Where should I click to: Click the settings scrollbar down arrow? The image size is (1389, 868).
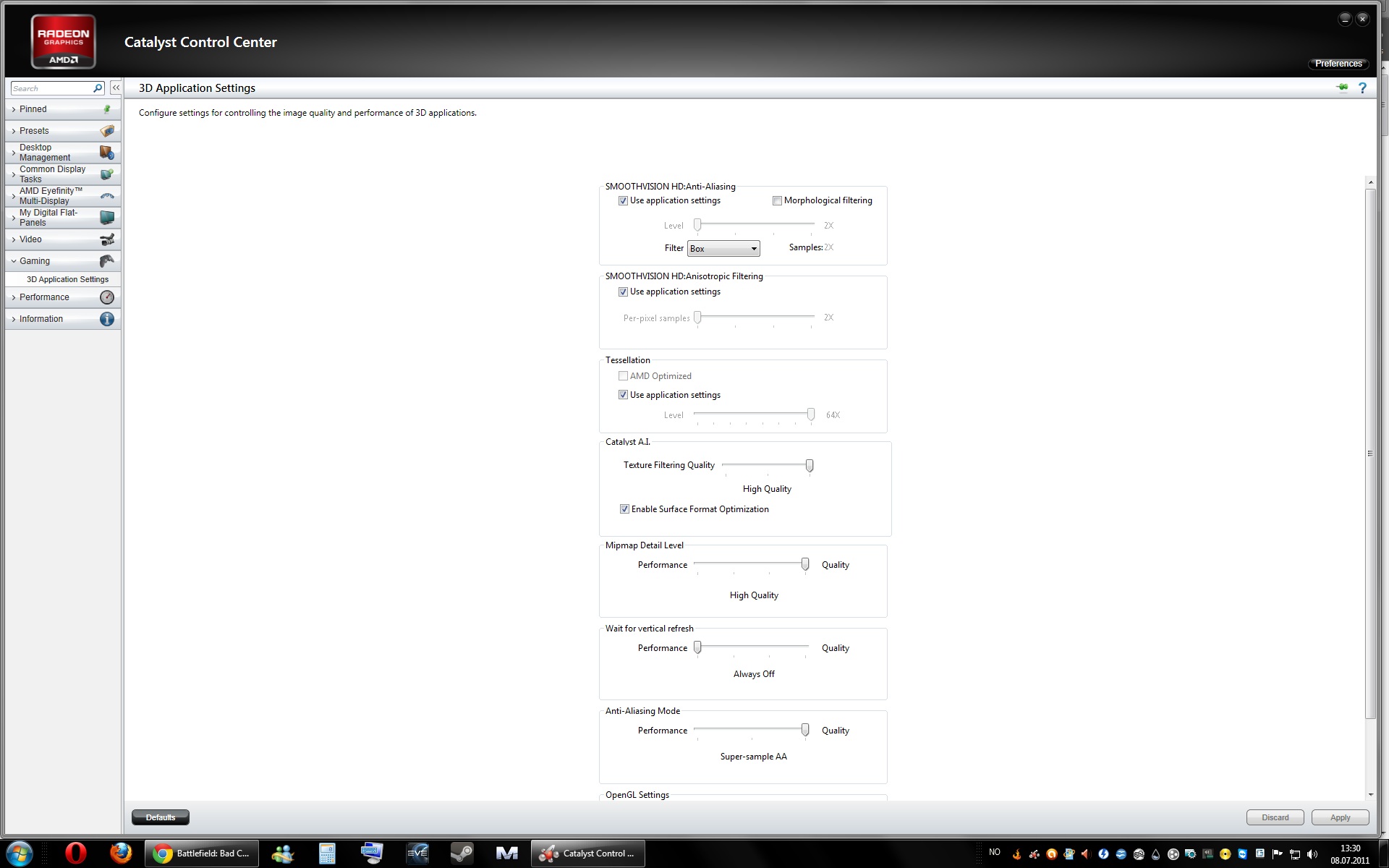[1370, 794]
